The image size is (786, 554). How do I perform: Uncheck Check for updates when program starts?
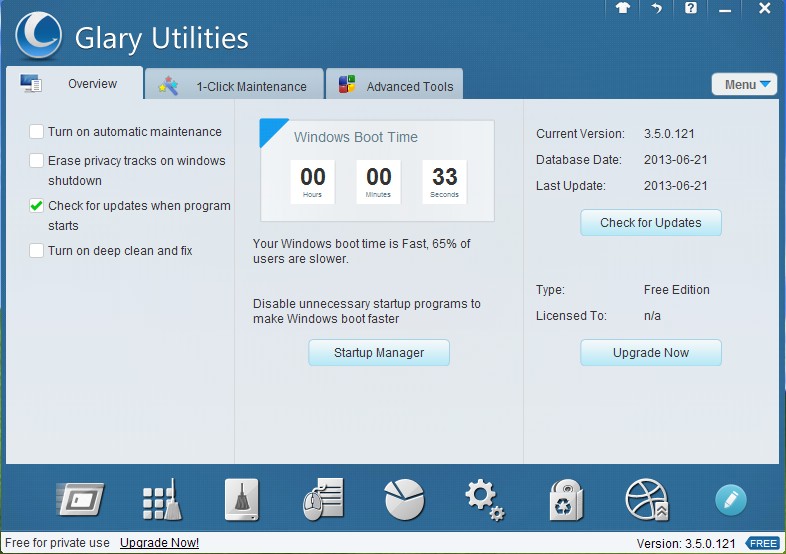point(37,206)
